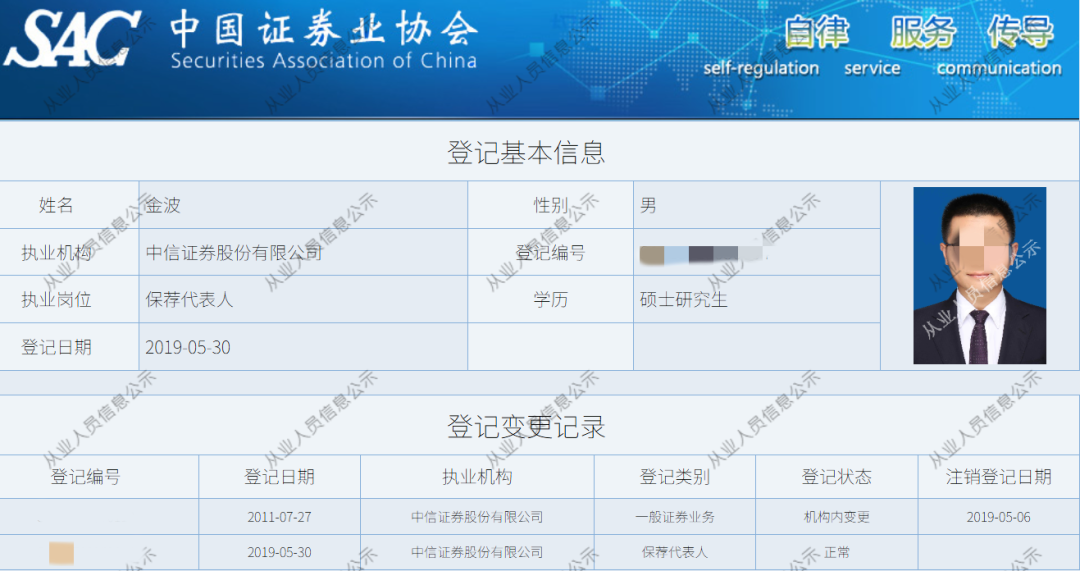The height and width of the screenshot is (571, 1080).
Task: Click the profile photo thumbnail
Action: 979,276
